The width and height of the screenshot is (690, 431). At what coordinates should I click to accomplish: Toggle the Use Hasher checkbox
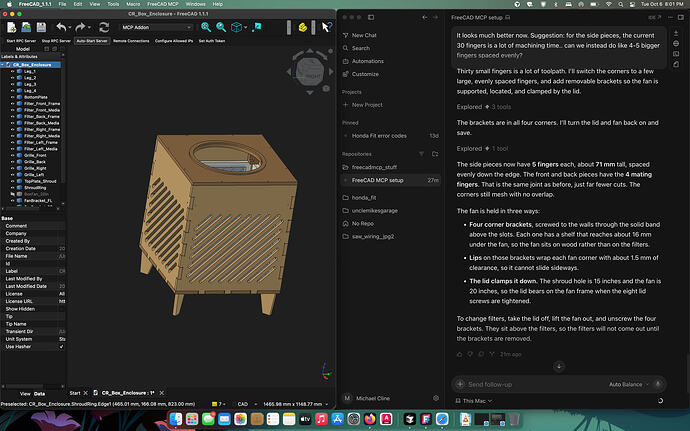(x=61, y=346)
